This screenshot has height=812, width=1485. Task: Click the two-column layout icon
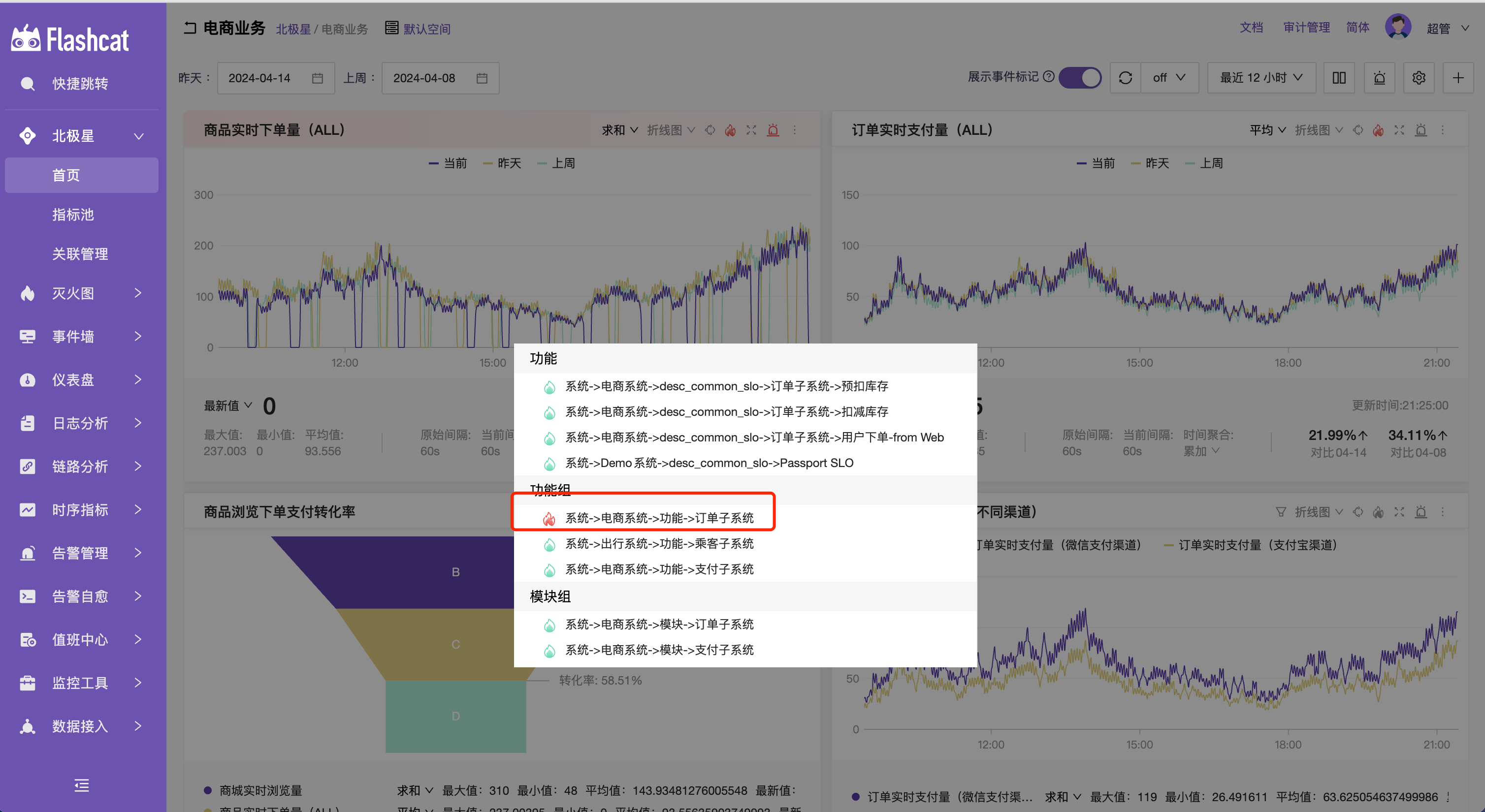pos(1339,78)
